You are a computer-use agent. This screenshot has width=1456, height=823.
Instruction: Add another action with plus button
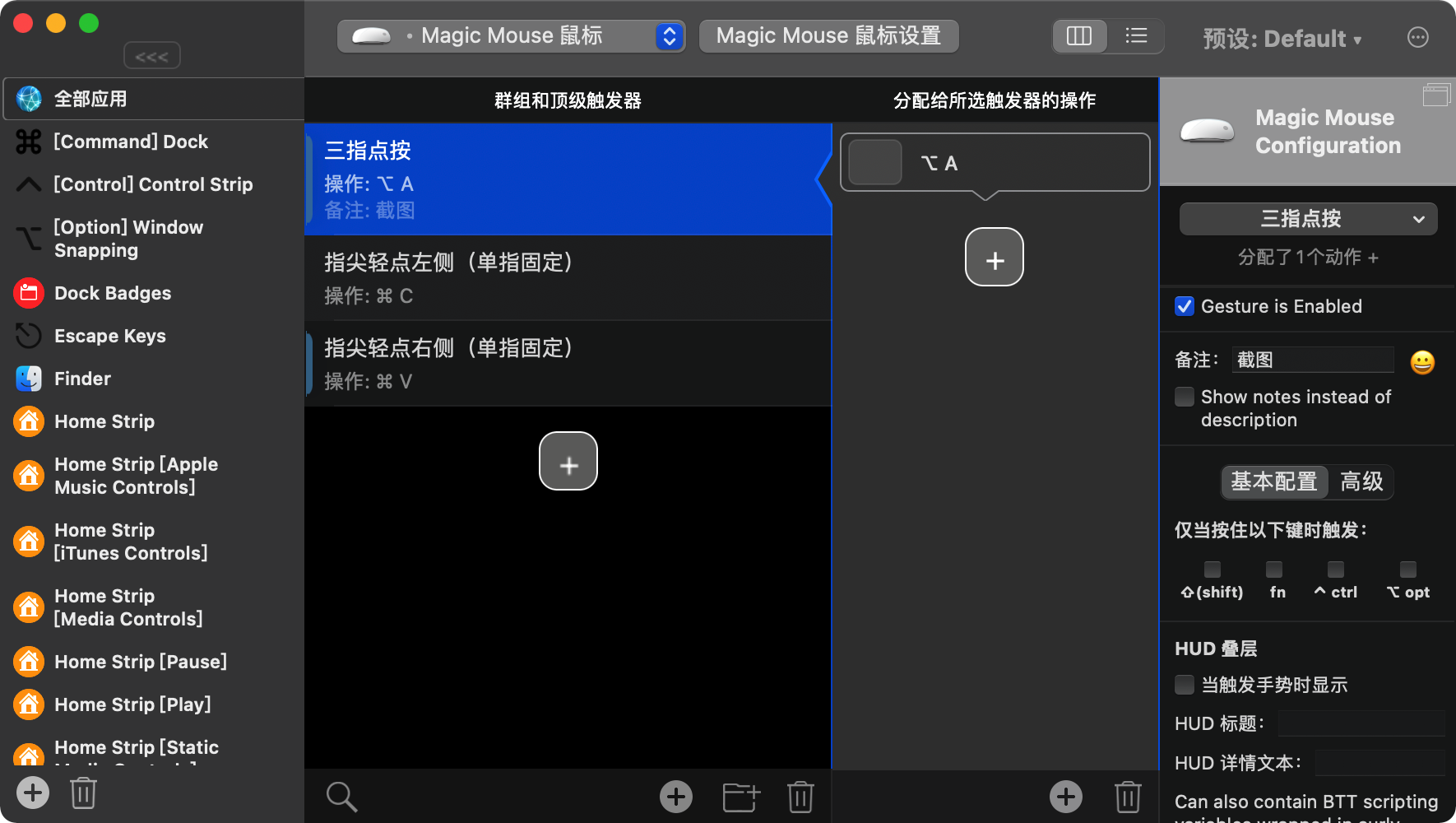995,257
